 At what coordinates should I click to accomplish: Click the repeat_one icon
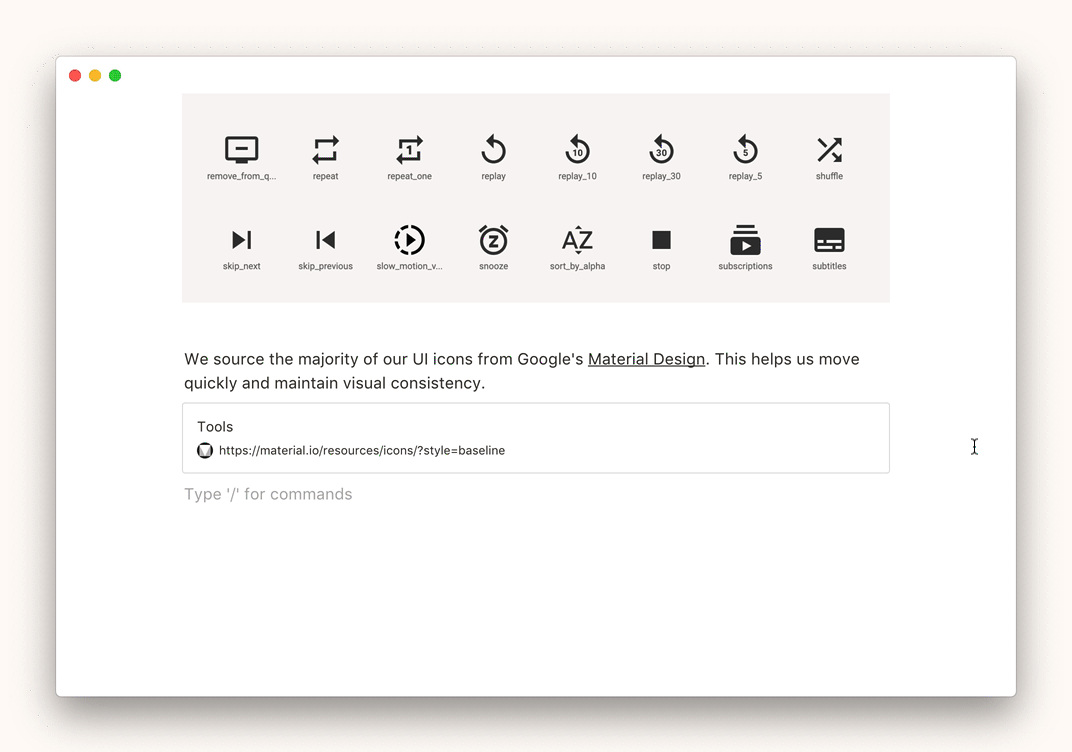409,150
